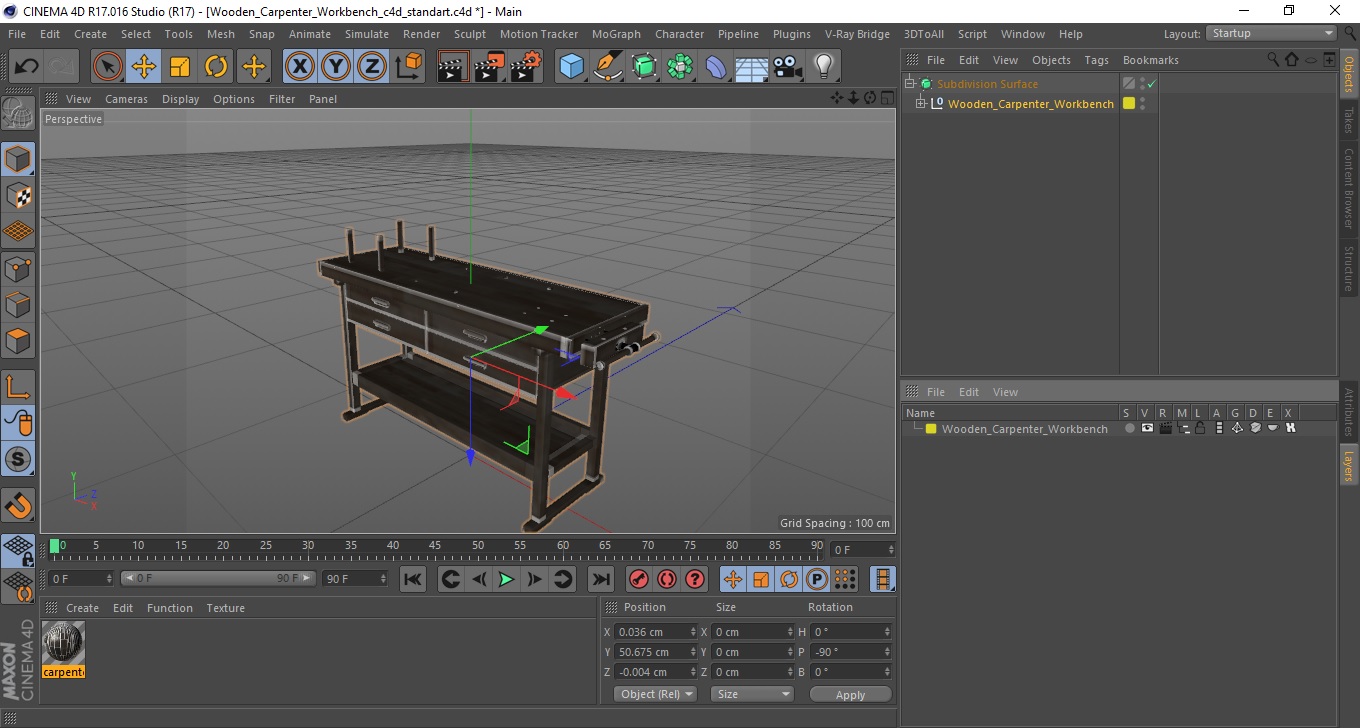
Task: Click the end frame 90 F stepper
Action: [x=383, y=579]
